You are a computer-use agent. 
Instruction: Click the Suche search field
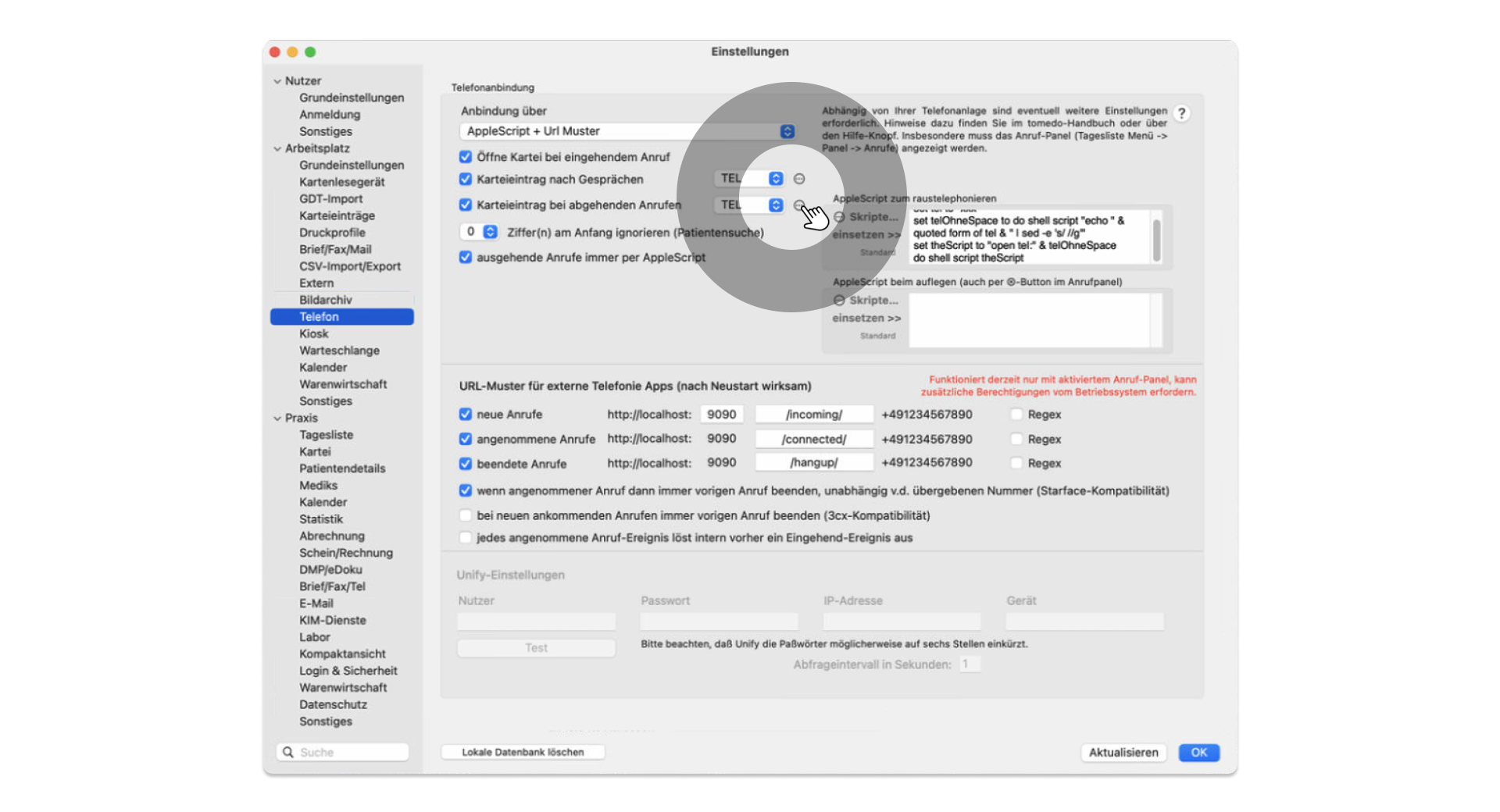(342, 752)
